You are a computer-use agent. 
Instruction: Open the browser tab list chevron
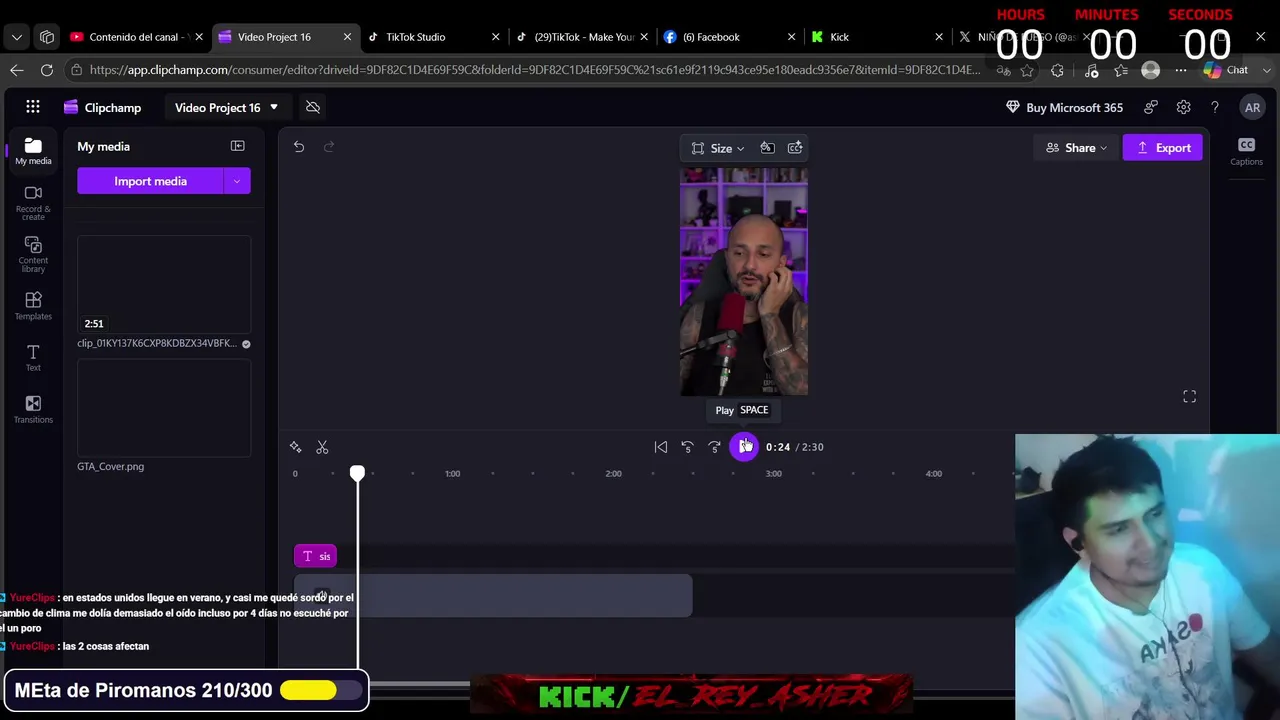point(17,37)
